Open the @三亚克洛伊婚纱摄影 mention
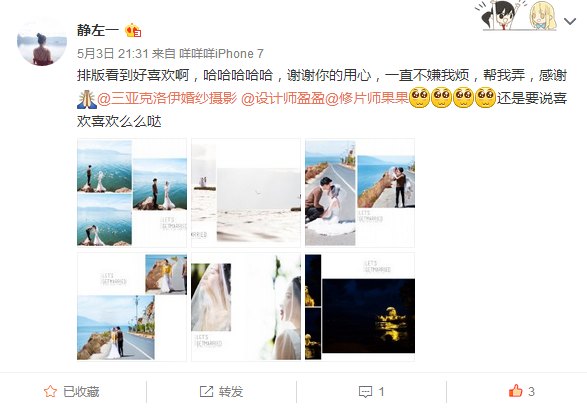 coord(167,98)
